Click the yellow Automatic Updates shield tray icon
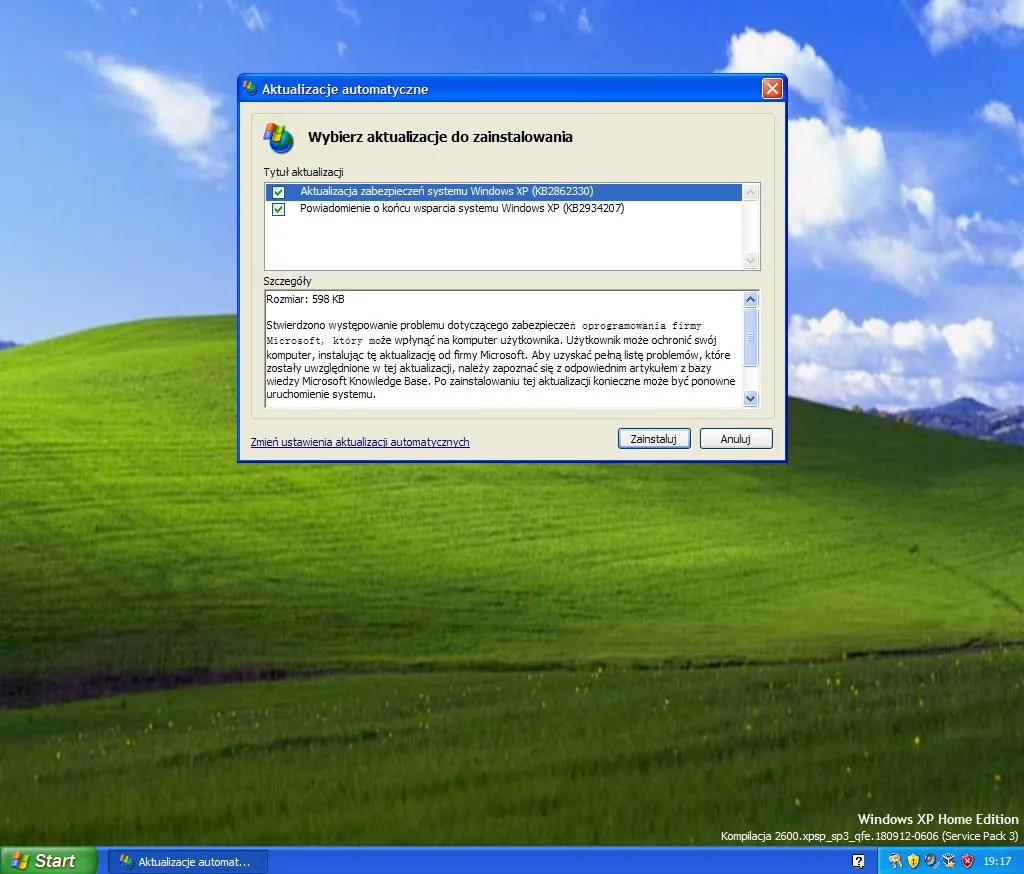Viewport: 1024px width, 874px height. click(x=912, y=860)
